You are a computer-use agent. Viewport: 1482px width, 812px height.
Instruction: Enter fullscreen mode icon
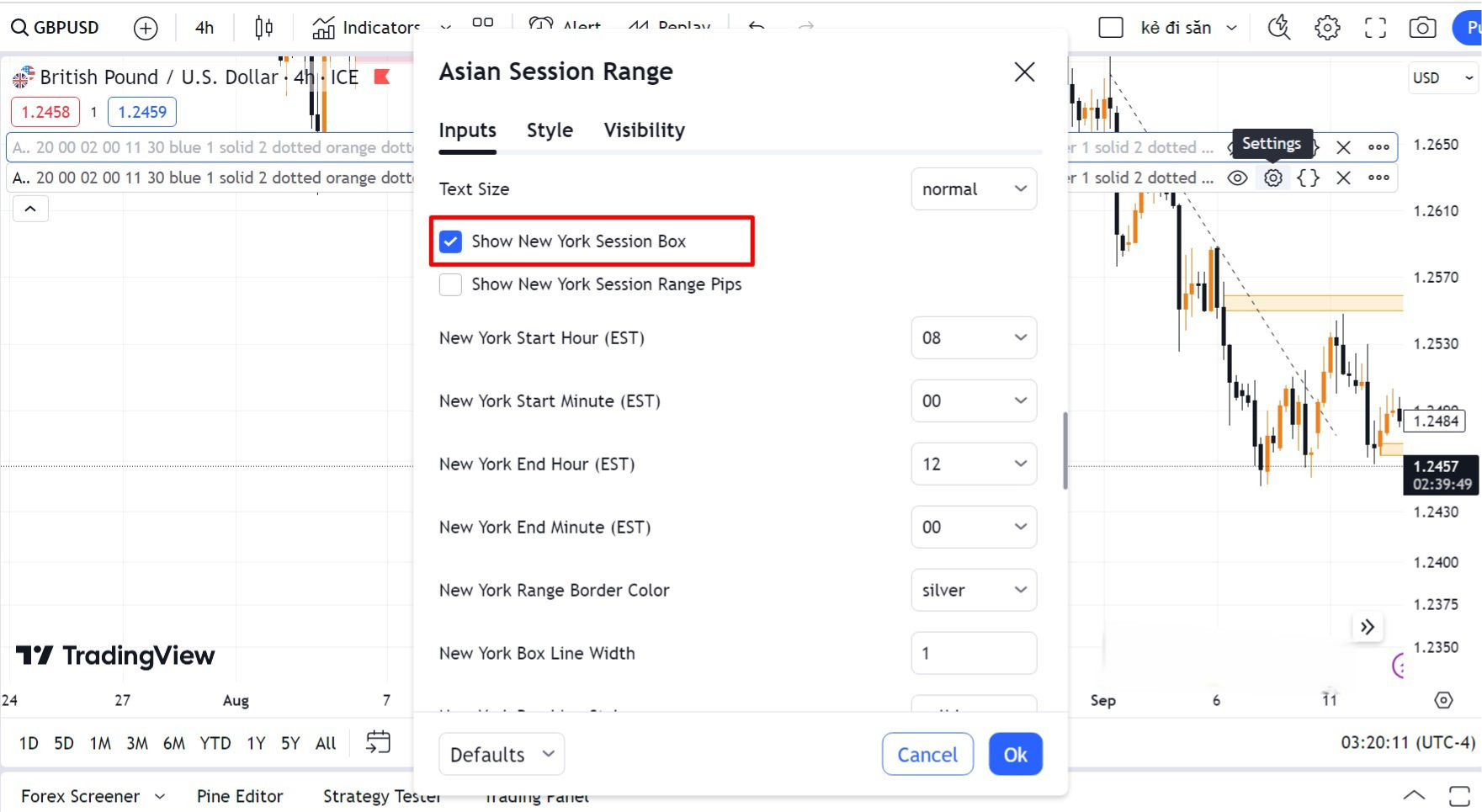coord(1375,28)
